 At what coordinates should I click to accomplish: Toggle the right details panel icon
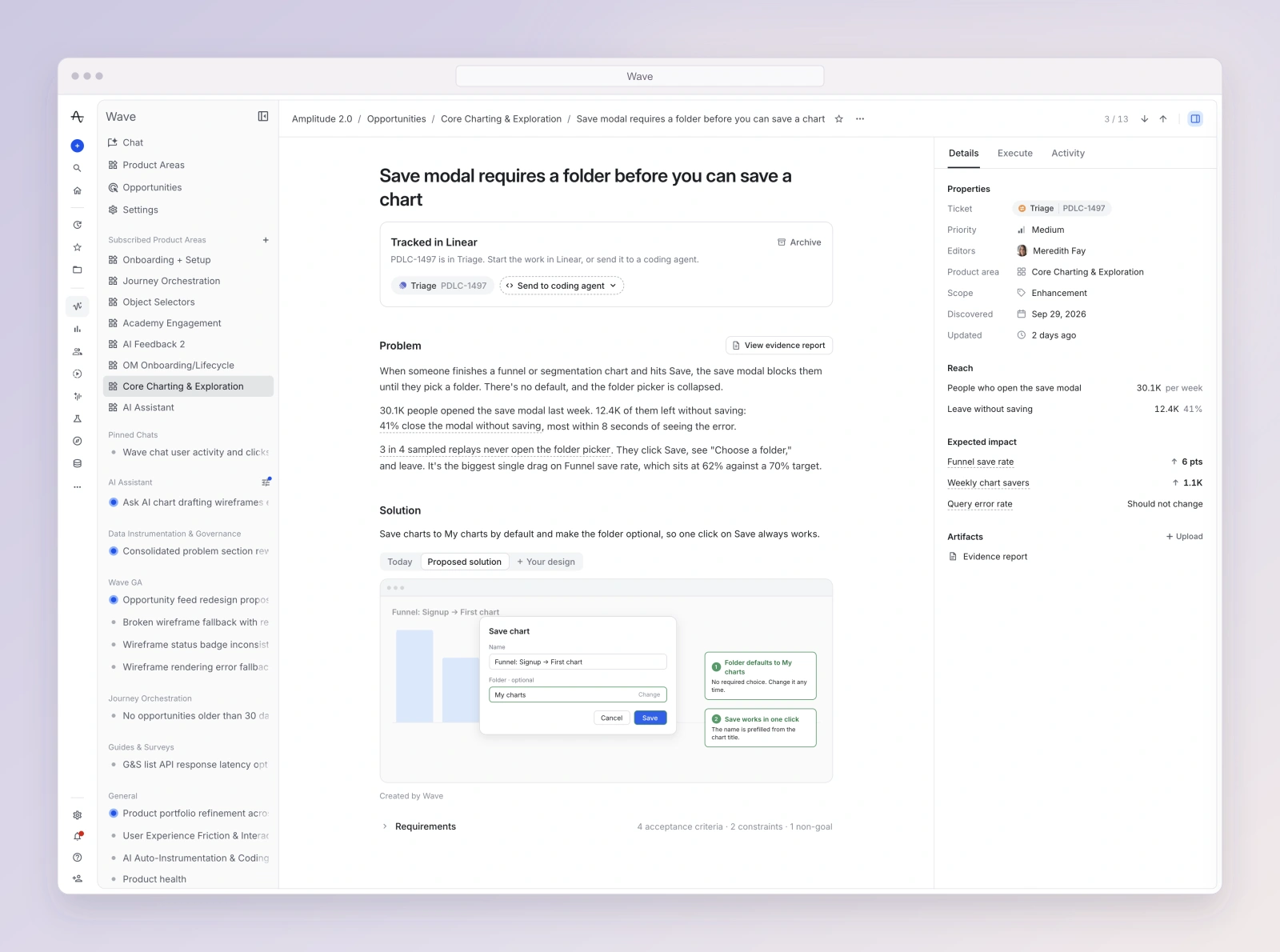click(1194, 119)
